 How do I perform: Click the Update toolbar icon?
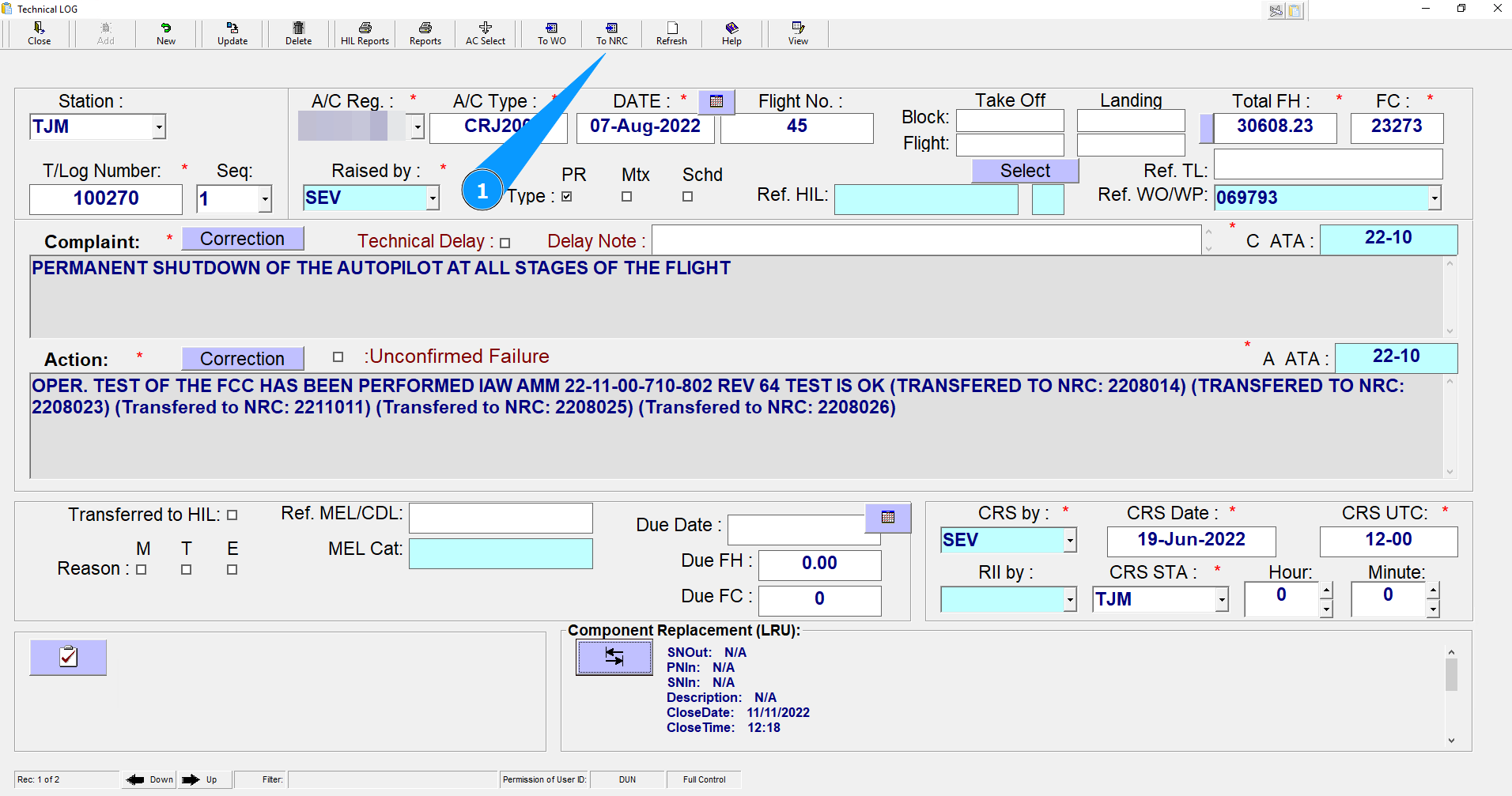232,33
